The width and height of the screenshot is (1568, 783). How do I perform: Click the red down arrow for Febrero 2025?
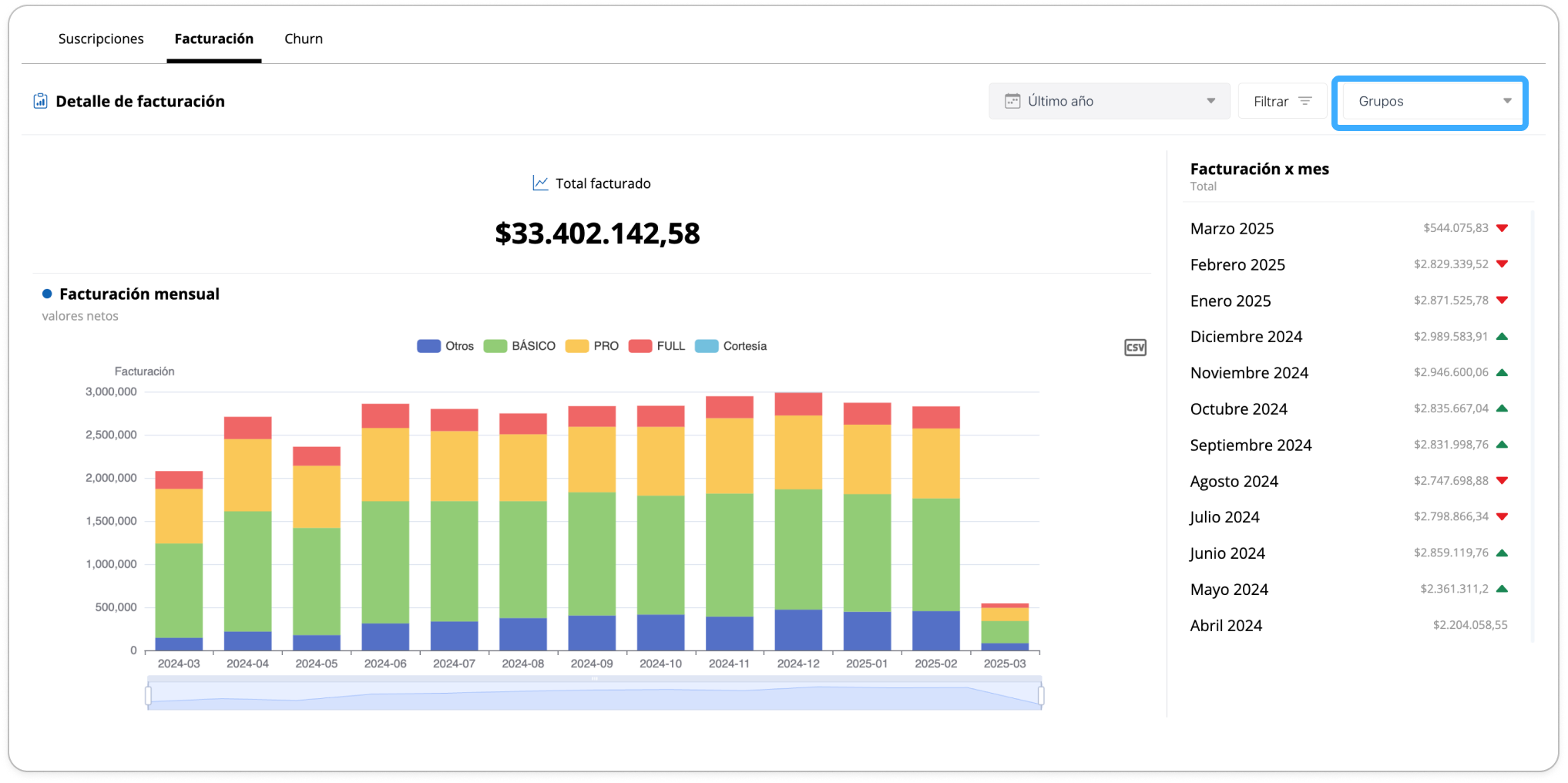(1502, 264)
